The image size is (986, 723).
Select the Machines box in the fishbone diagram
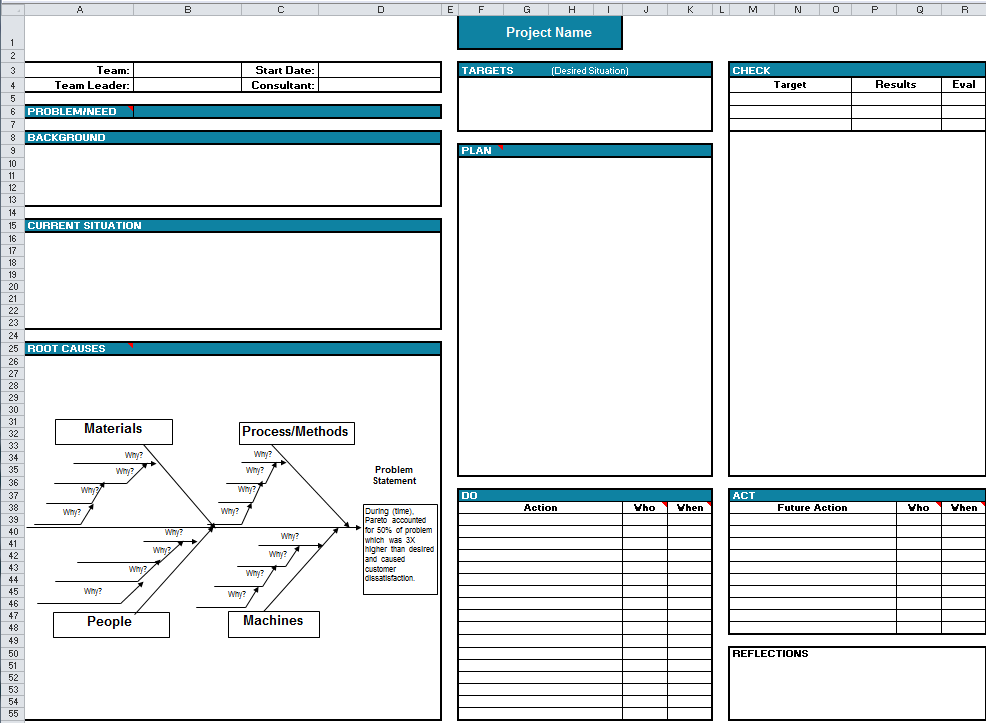point(273,623)
